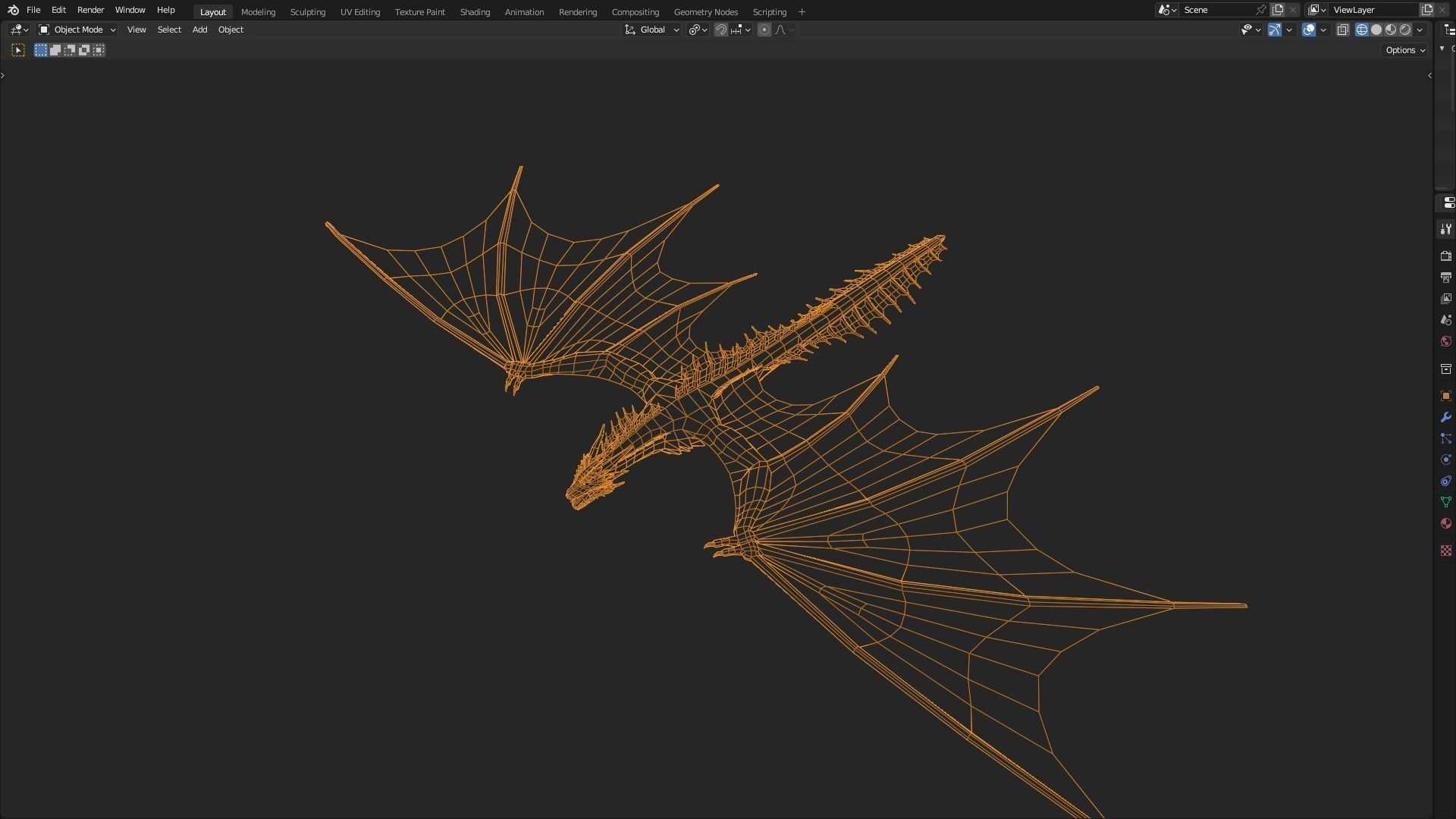Open the viewport Object menu

pos(231,30)
